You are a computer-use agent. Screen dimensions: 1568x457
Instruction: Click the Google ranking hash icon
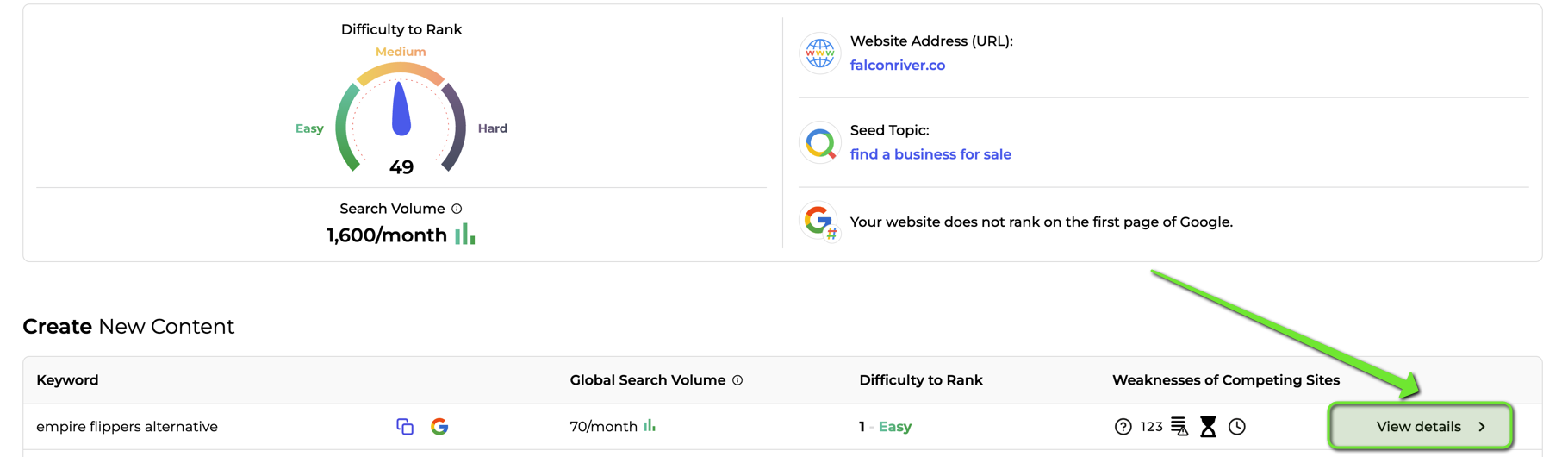819,222
